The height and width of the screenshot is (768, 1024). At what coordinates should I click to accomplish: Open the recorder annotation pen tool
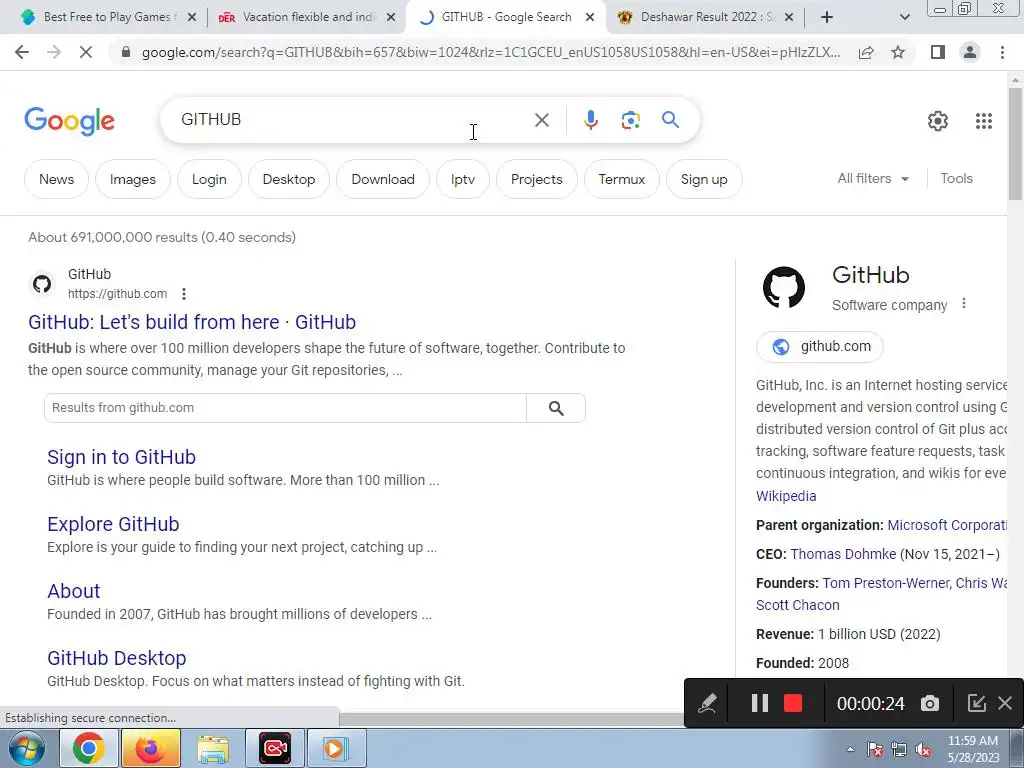707,703
